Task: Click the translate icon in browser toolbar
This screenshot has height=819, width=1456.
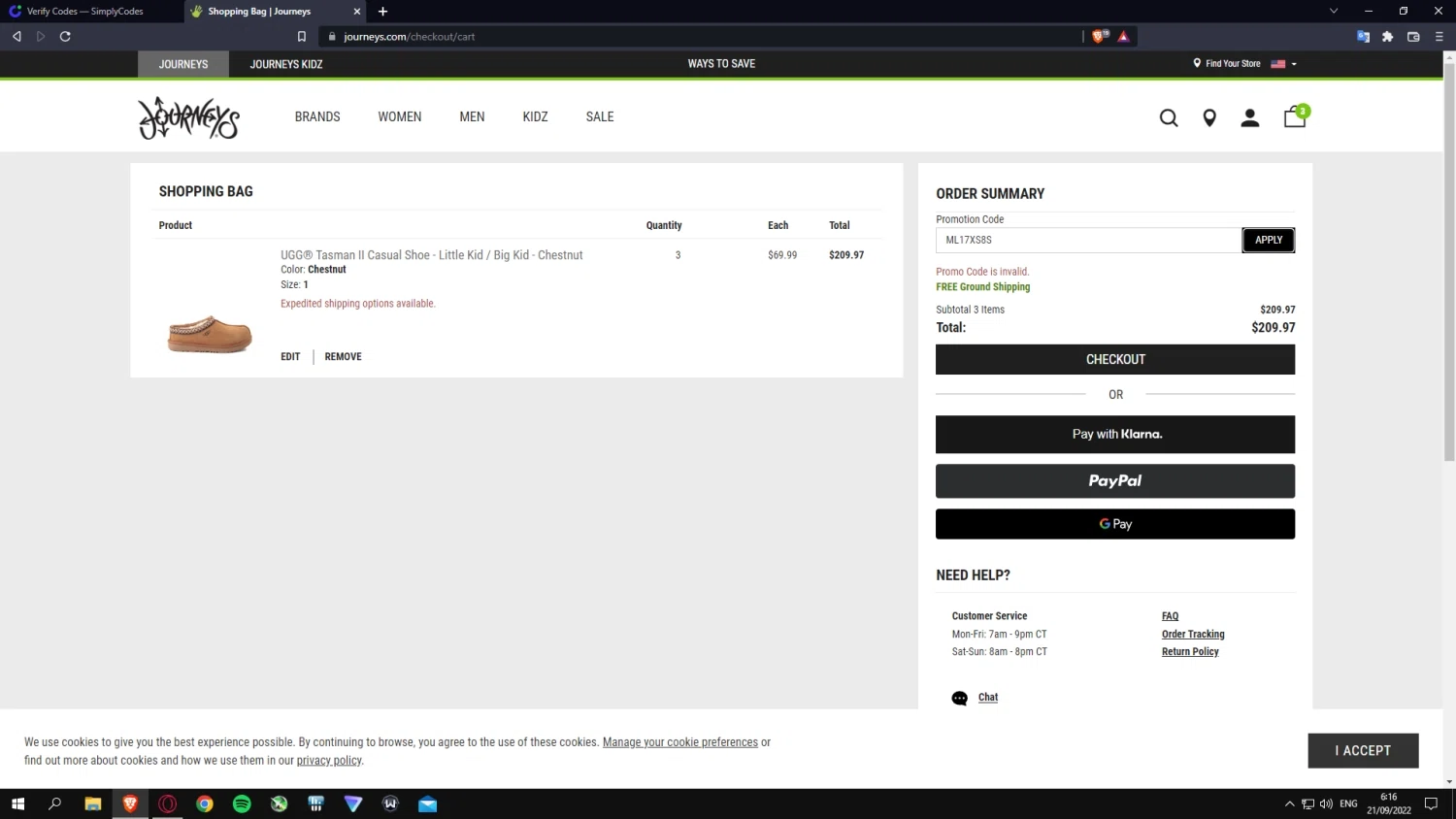Action: click(1363, 36)
